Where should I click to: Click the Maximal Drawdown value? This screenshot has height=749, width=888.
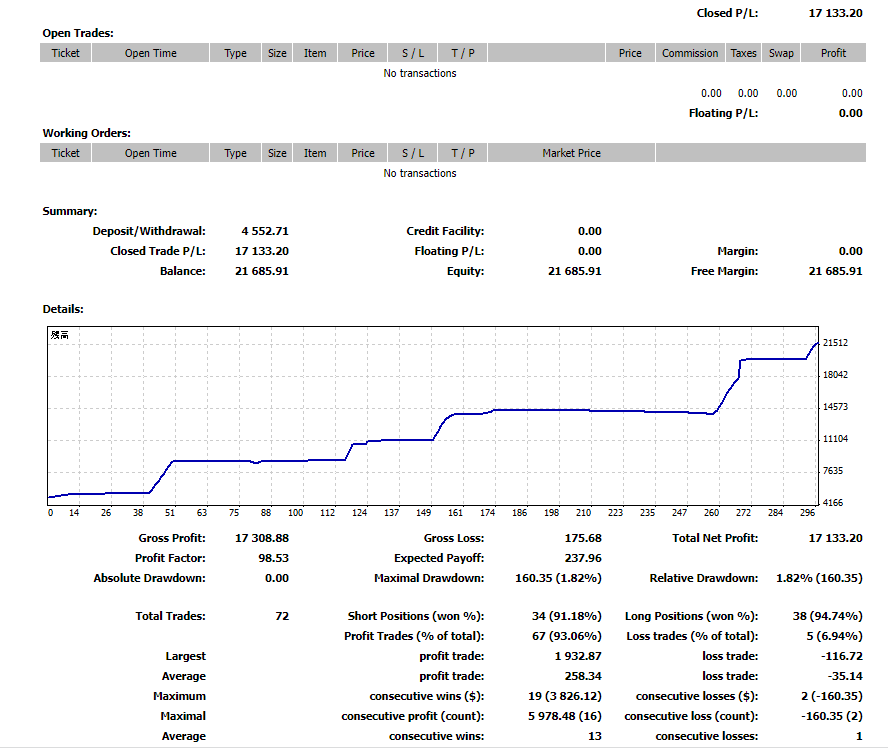tap(558, 578)
